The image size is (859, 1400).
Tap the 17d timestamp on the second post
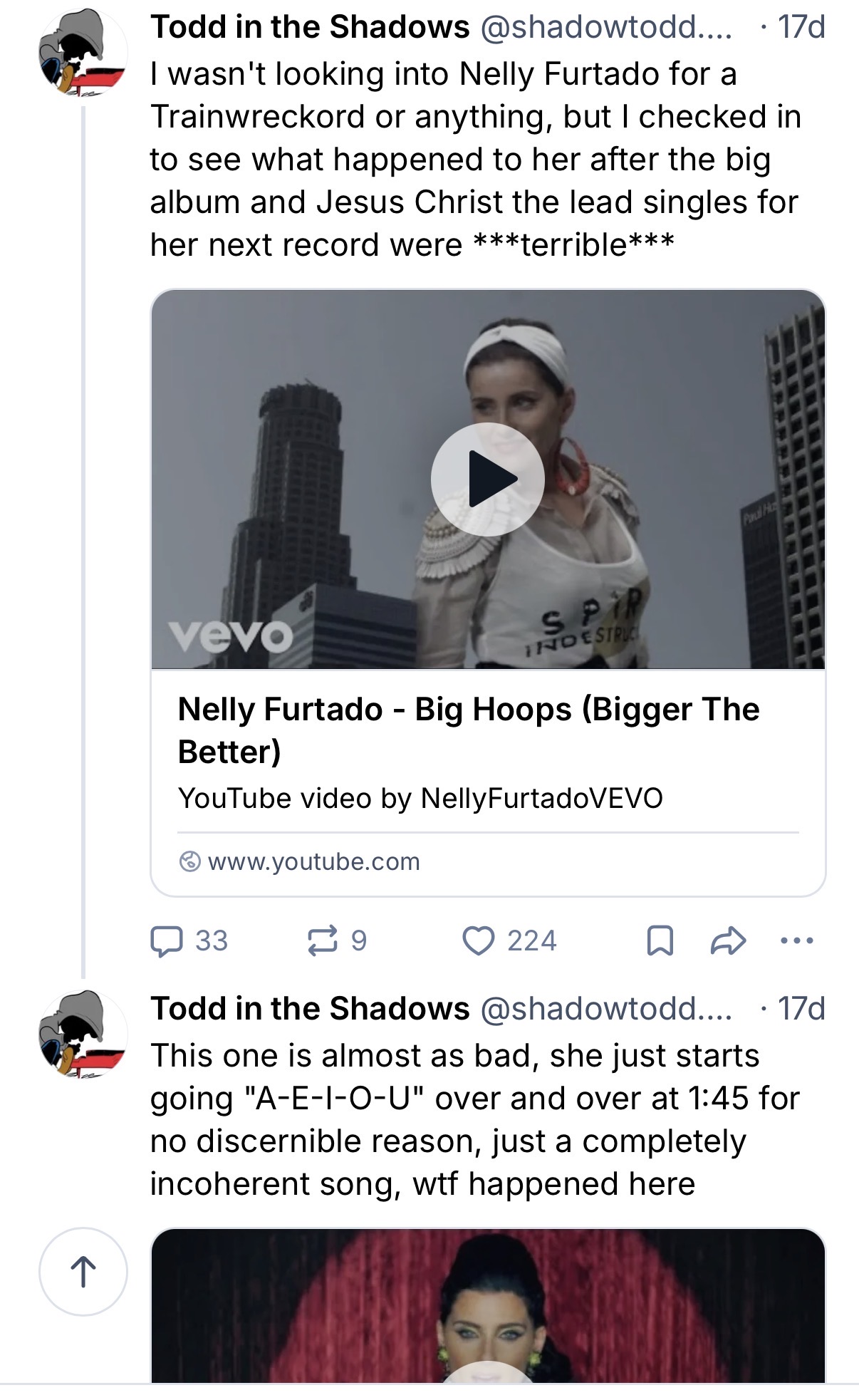[x=801, y=1009]
